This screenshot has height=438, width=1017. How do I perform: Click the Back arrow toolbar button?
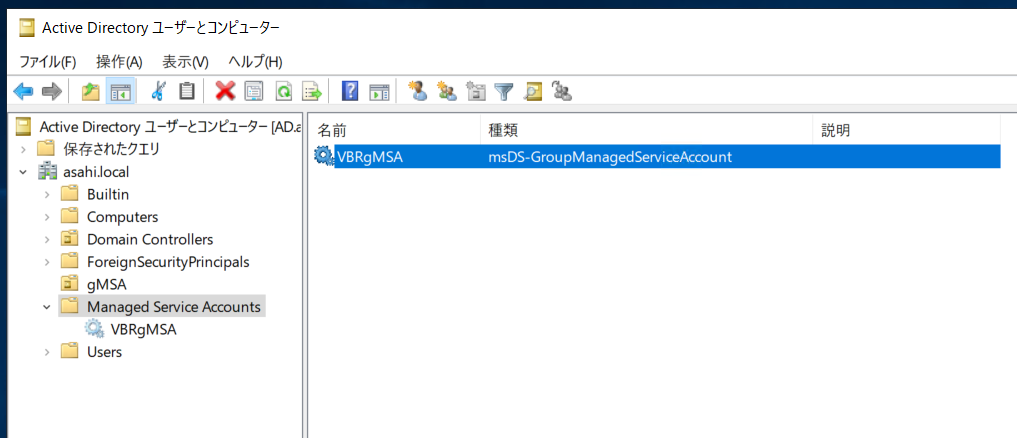click(x=23, y=91)
